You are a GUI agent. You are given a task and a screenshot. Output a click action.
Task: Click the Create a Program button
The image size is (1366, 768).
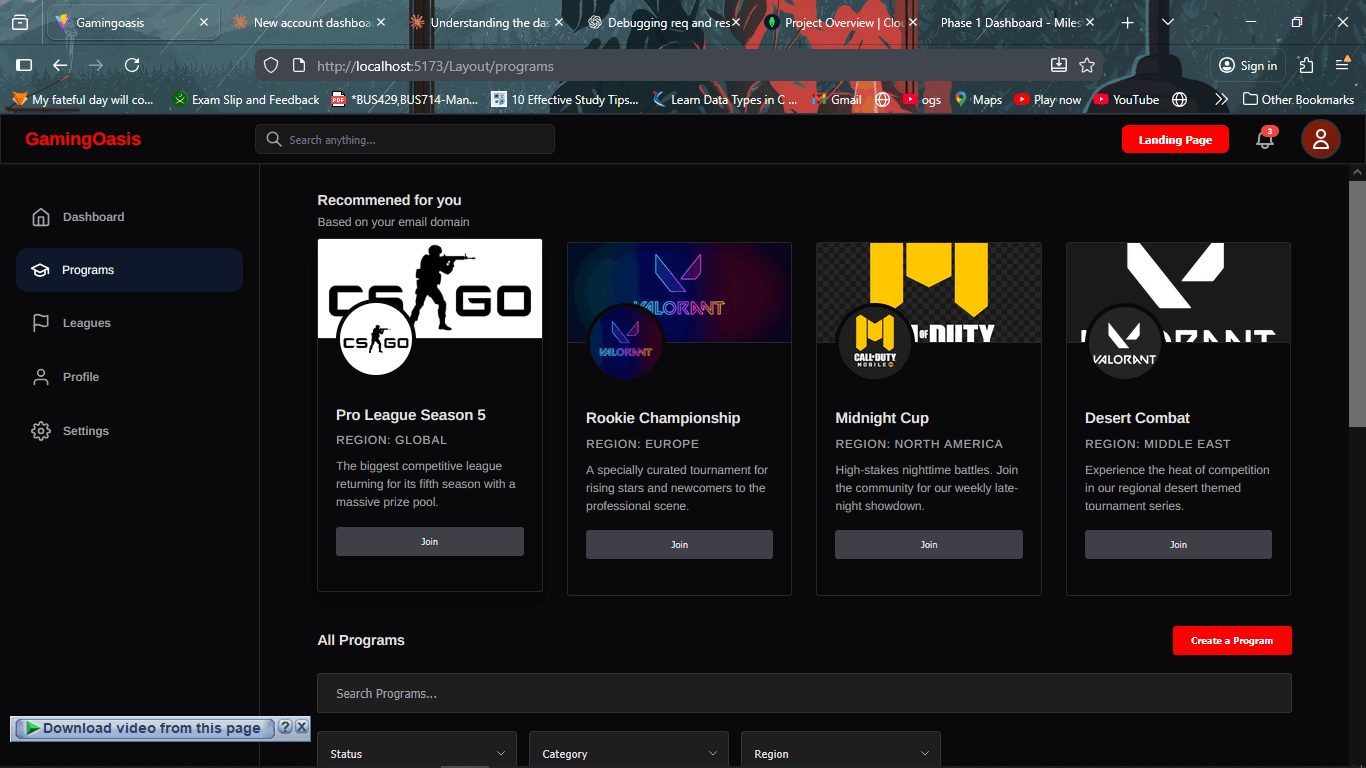[1232, 641]
